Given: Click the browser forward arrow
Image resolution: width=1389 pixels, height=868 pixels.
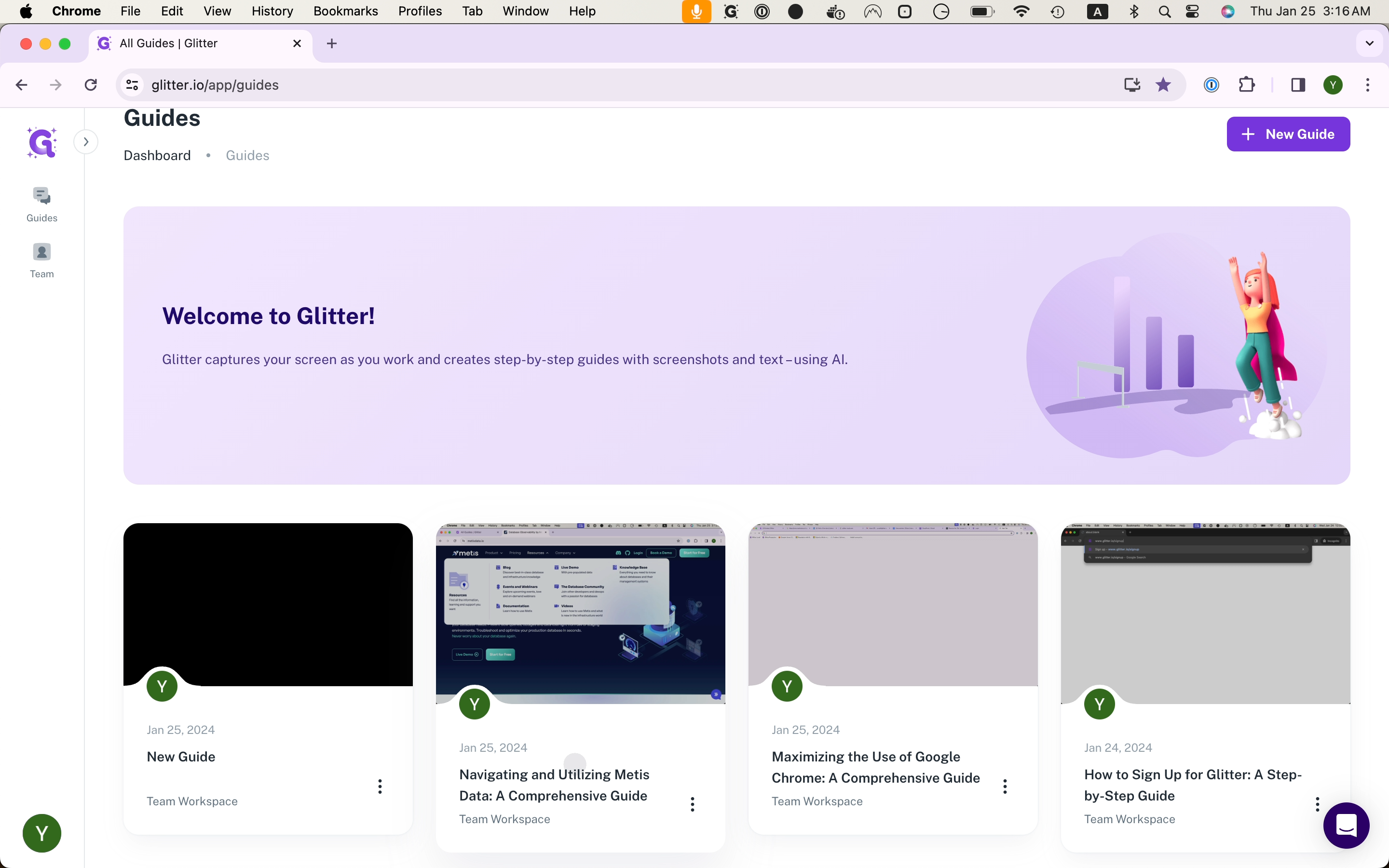Looking at the screenshot, I should [55, 85].
